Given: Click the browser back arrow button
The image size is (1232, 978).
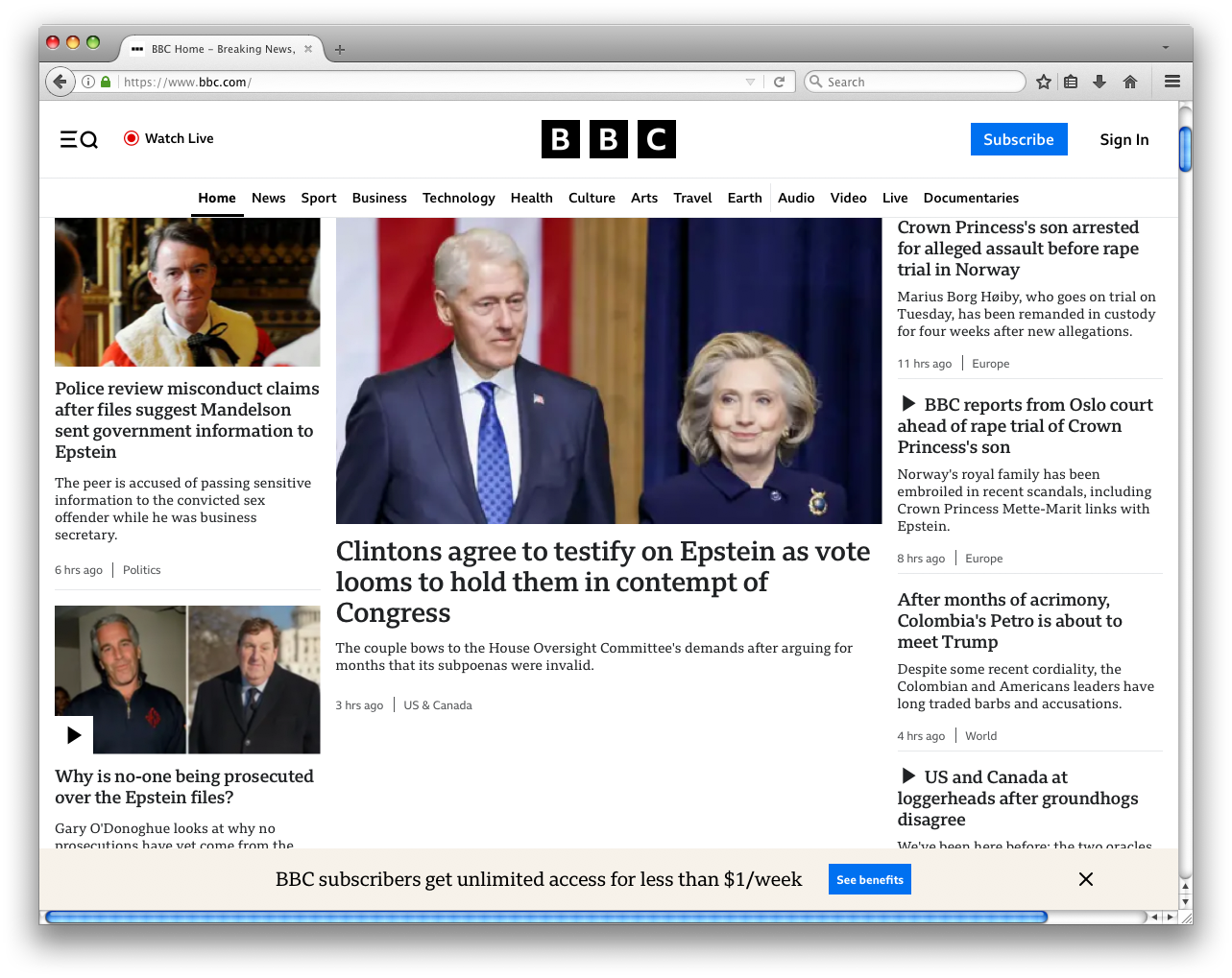Looking at the screenshot, I should pos(60,82).
